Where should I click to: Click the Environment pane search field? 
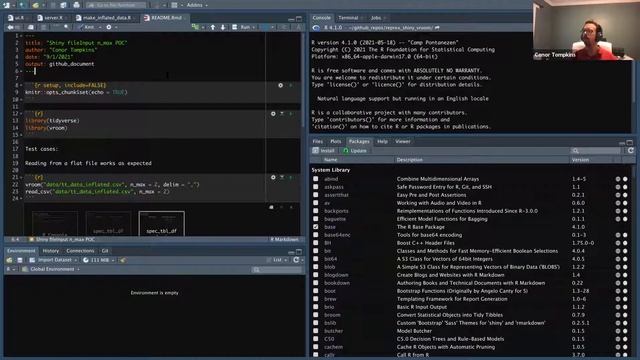pos(276,269)
